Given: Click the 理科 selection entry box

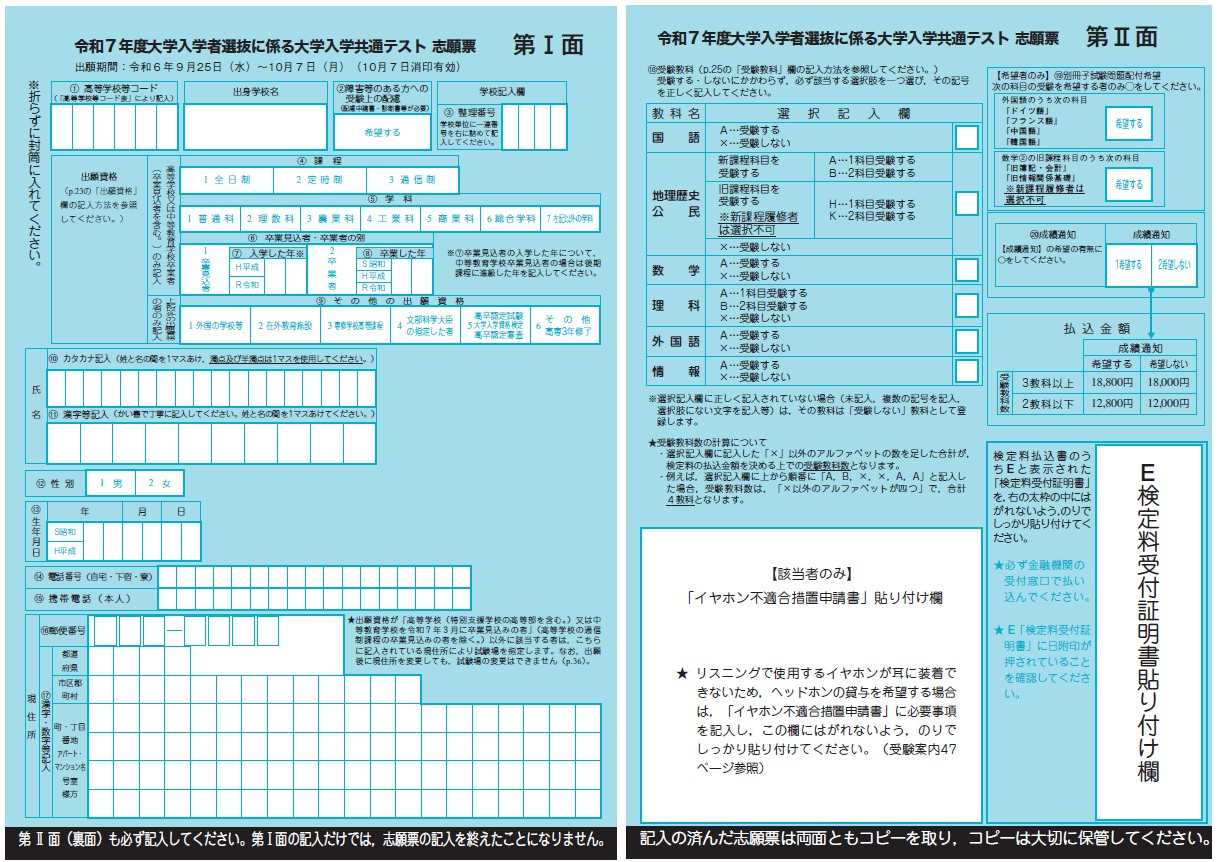Looking at the screenshot, I should (966, 306).
